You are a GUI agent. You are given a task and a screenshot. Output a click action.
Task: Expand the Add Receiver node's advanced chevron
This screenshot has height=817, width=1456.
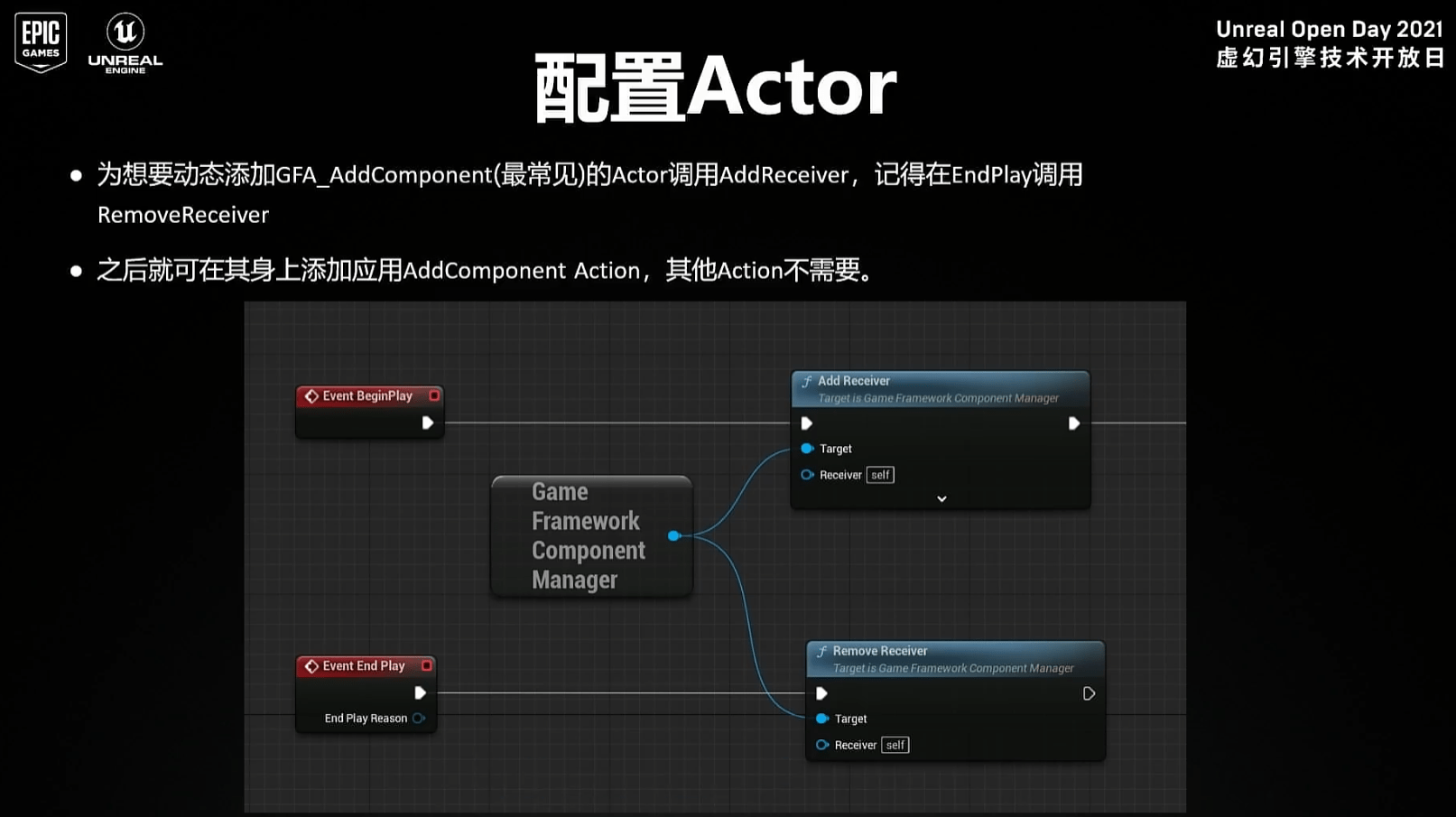click(x=941, y=499)
